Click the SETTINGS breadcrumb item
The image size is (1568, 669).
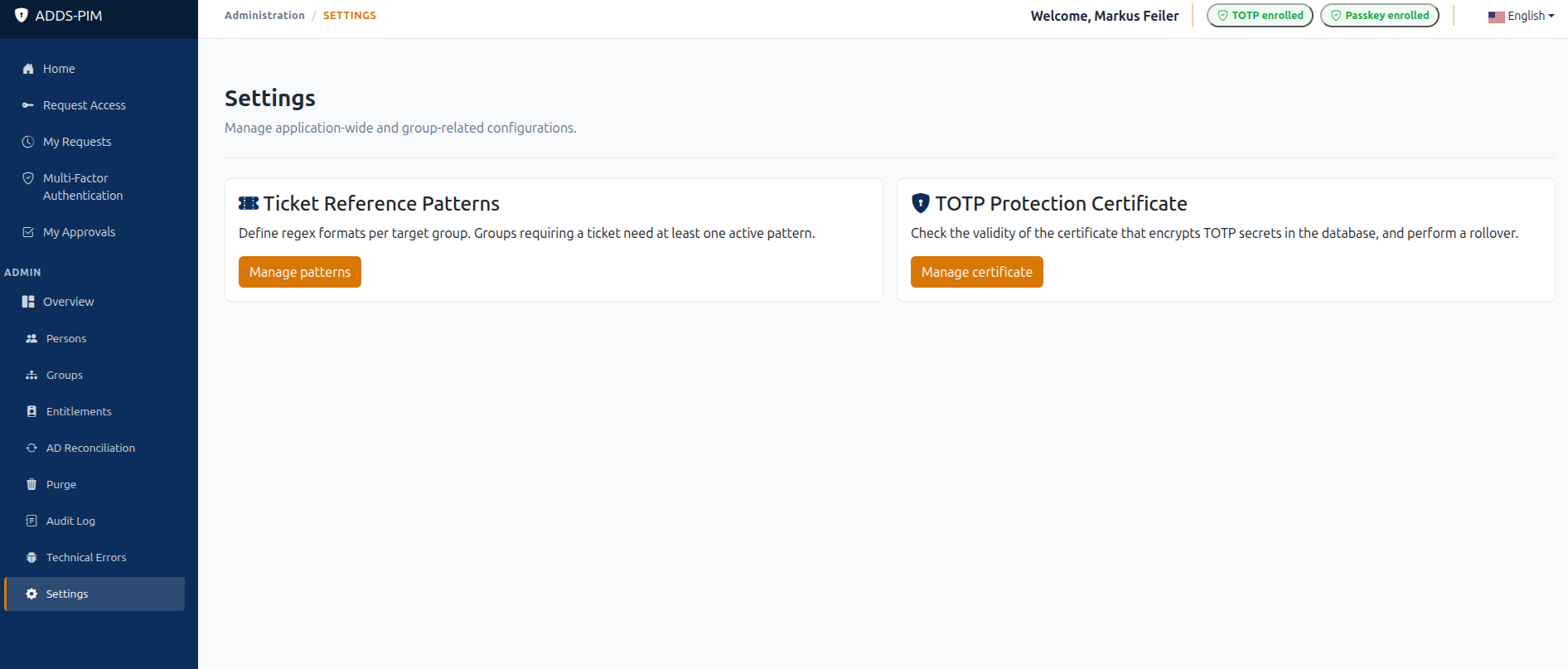point(350,15)
